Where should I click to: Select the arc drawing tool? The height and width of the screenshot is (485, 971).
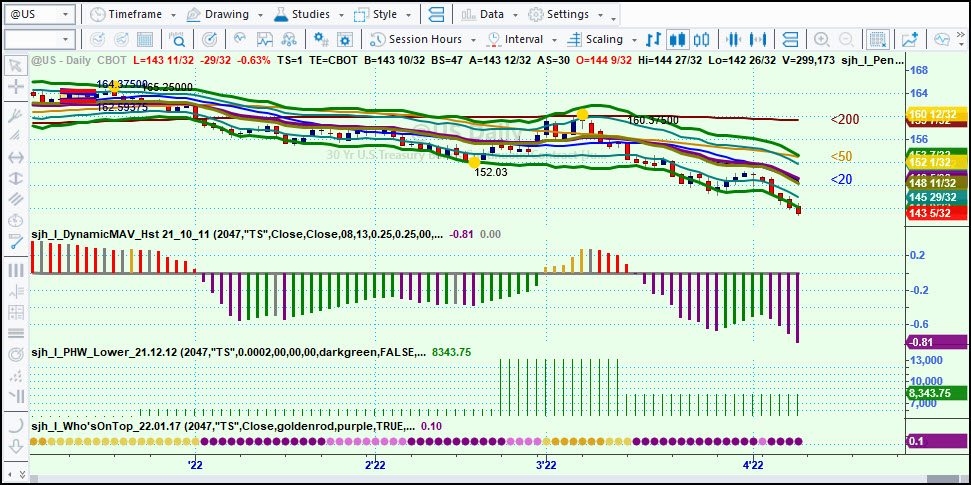pyautogui.click(x=16, y=425)
